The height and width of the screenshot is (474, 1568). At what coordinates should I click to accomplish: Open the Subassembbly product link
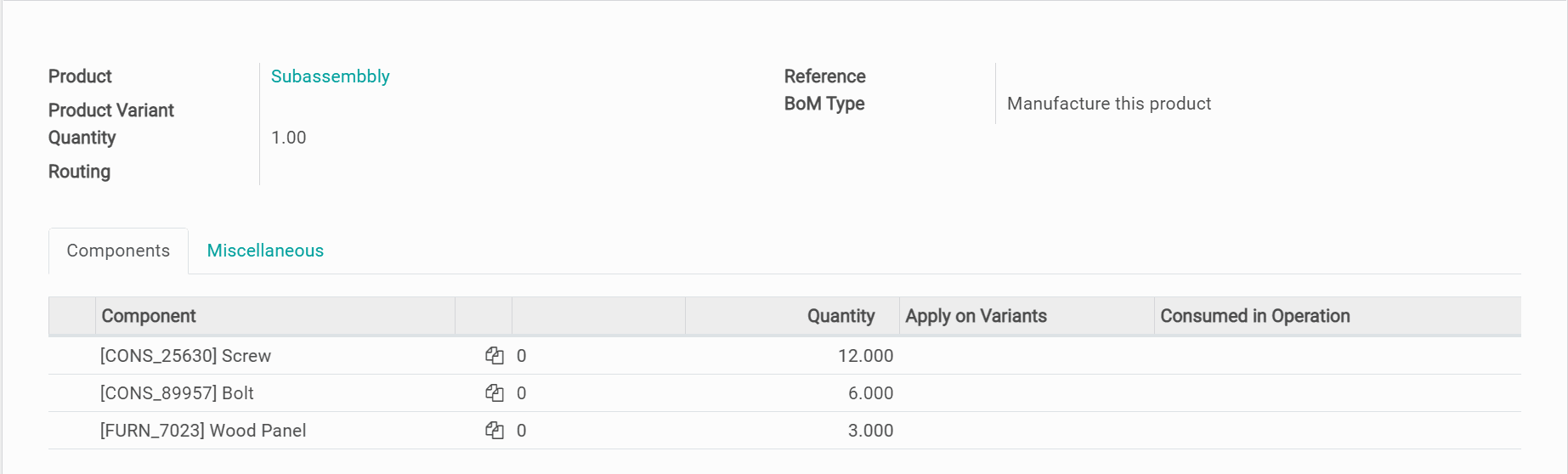point(330,76)
